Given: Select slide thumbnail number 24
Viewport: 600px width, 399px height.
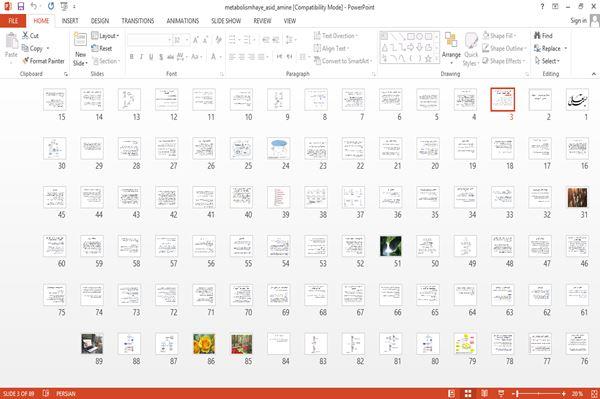Looking at the screenshot, I should (x=279, y=148).
